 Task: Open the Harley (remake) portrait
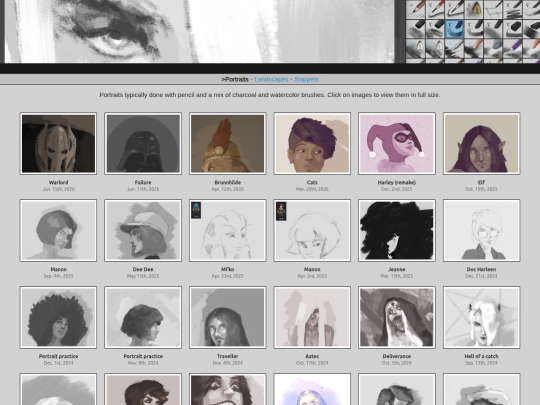tap(397, 143)
